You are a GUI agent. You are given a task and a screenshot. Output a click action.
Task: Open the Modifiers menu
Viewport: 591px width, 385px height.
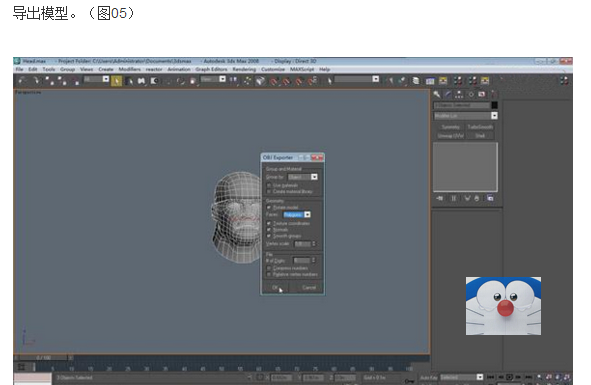pyautogui.click(x=129, y=69)
